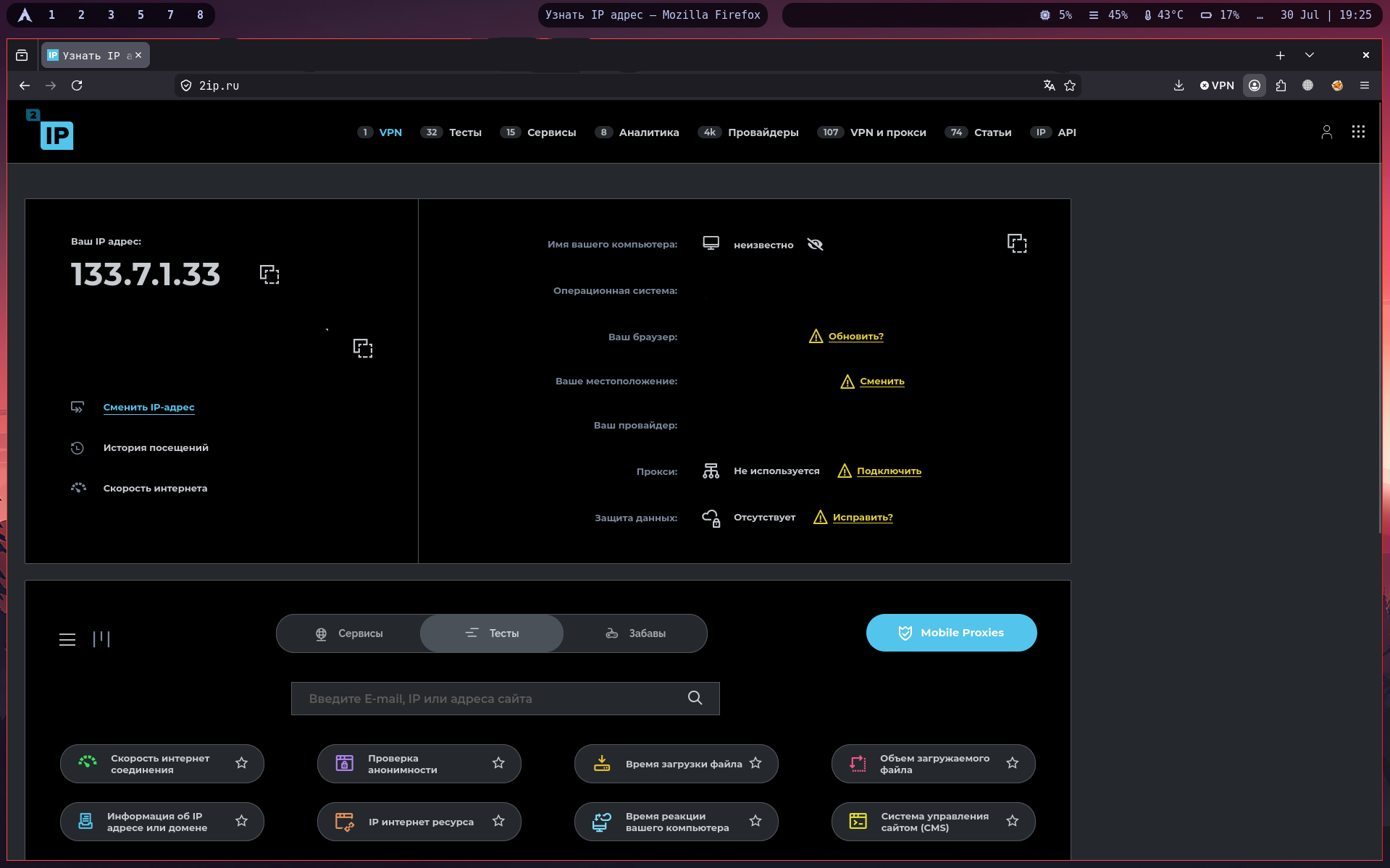
Task: List all tabs dropdown chevron
Action: tap(1310, 55)
